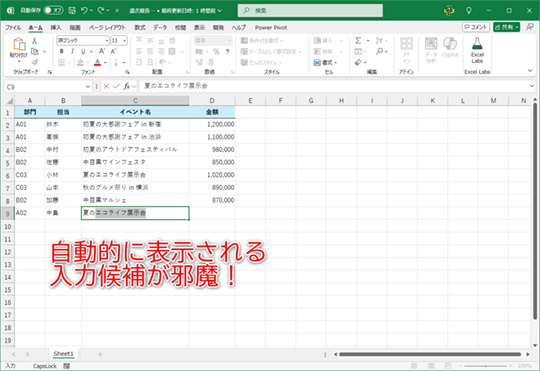Image resolution: width=540 pixels, height=371 pixels.
Task: Click the Merge and Center icon
Action: (x=172, y=51)
